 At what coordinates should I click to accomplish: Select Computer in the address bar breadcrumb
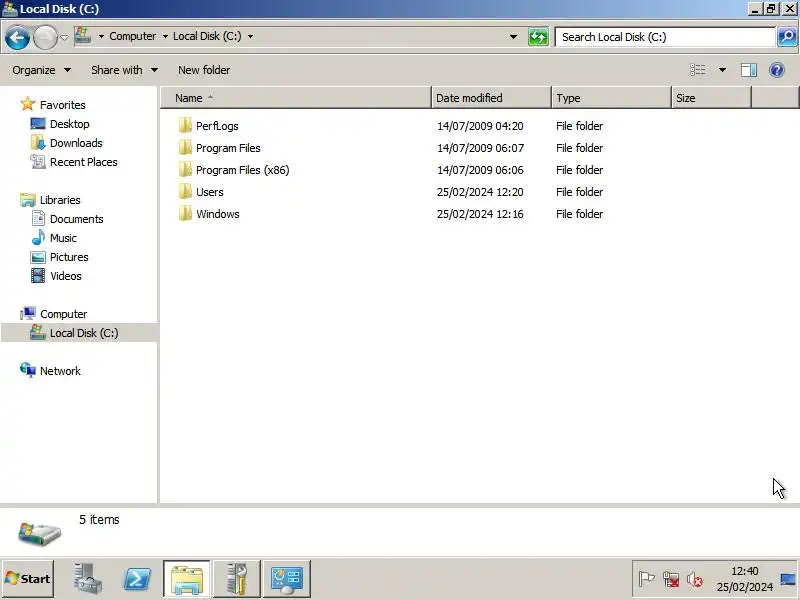tap(133, 36)
